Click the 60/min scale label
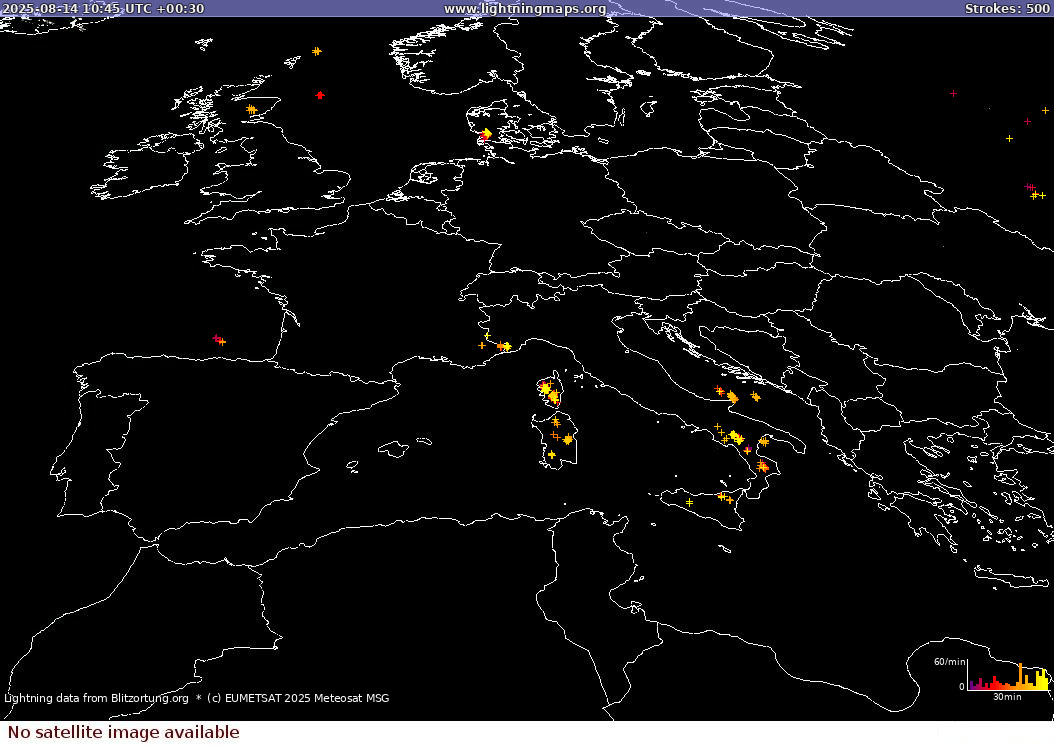The image size is (1054, 745). coord(949,662)
